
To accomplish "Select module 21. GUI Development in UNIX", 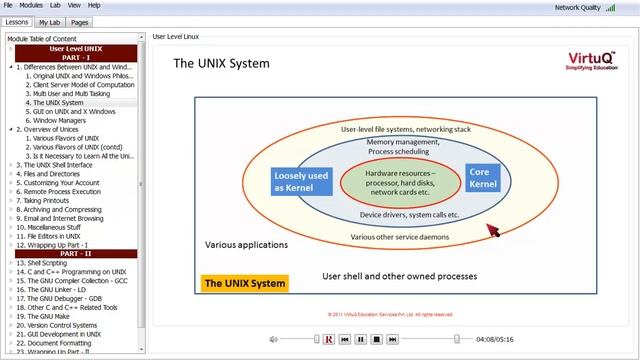I will (58, 334).
